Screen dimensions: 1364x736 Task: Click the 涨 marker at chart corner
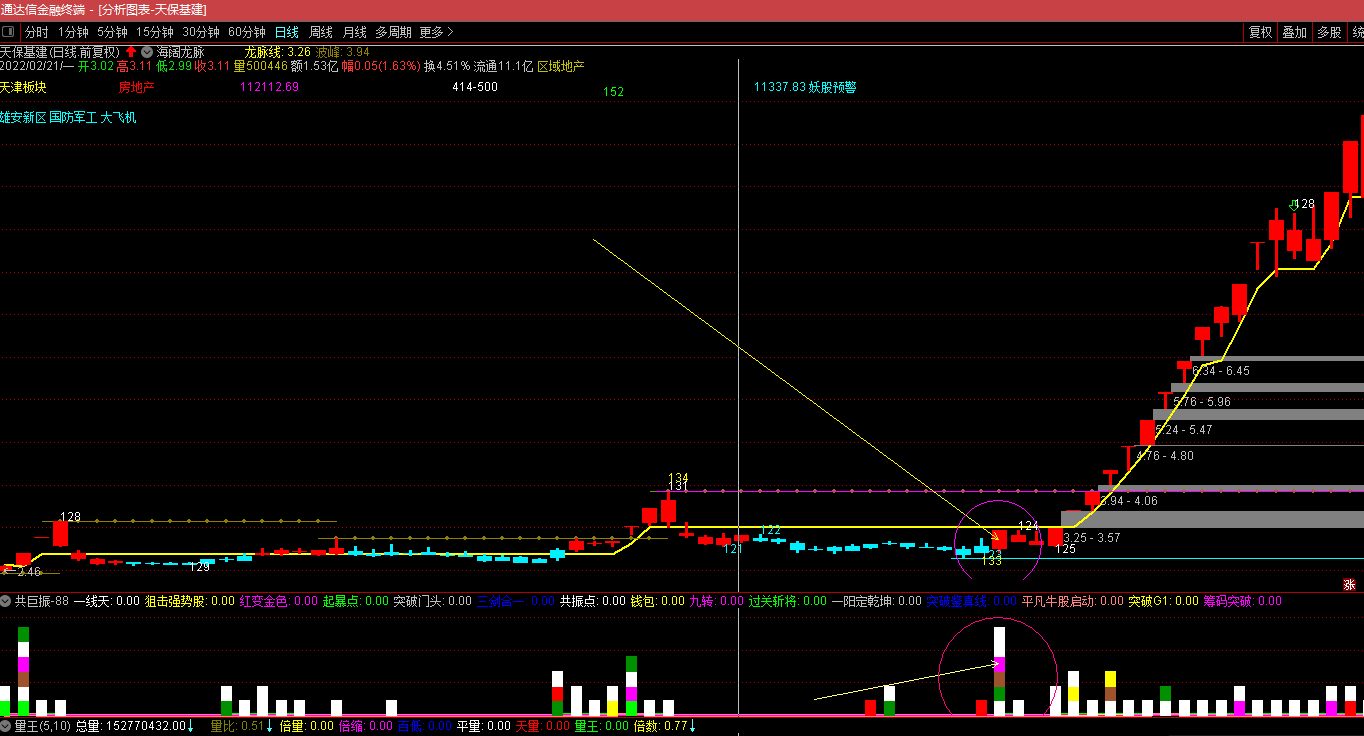click(1348, 584)
